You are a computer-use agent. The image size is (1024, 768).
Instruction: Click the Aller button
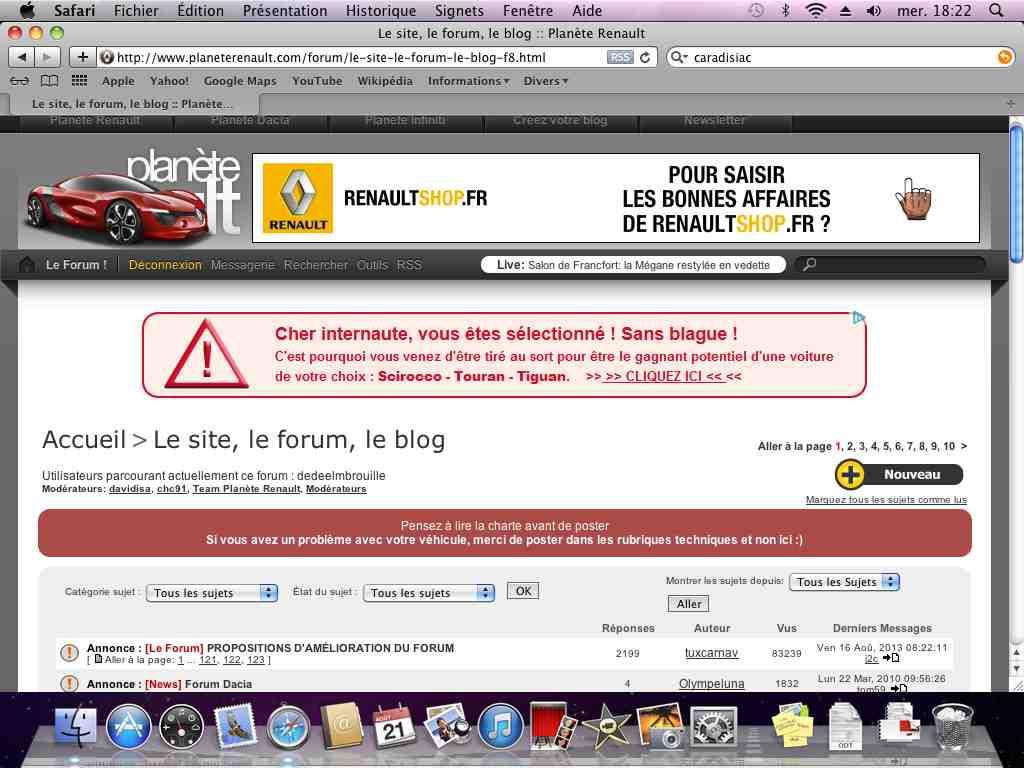688,604
